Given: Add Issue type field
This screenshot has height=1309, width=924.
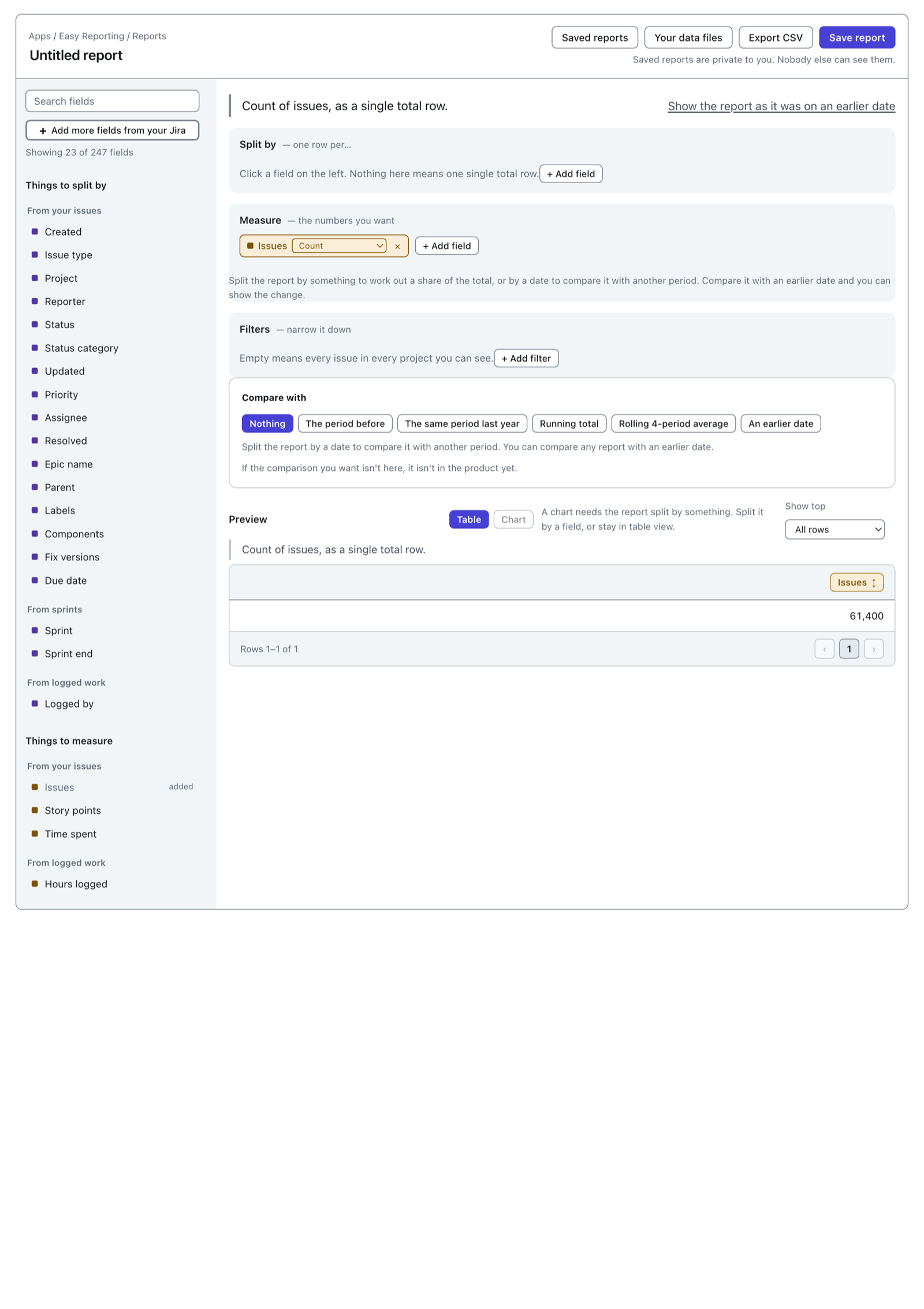Looking at the screenshot, I should [x=112, y=255].
